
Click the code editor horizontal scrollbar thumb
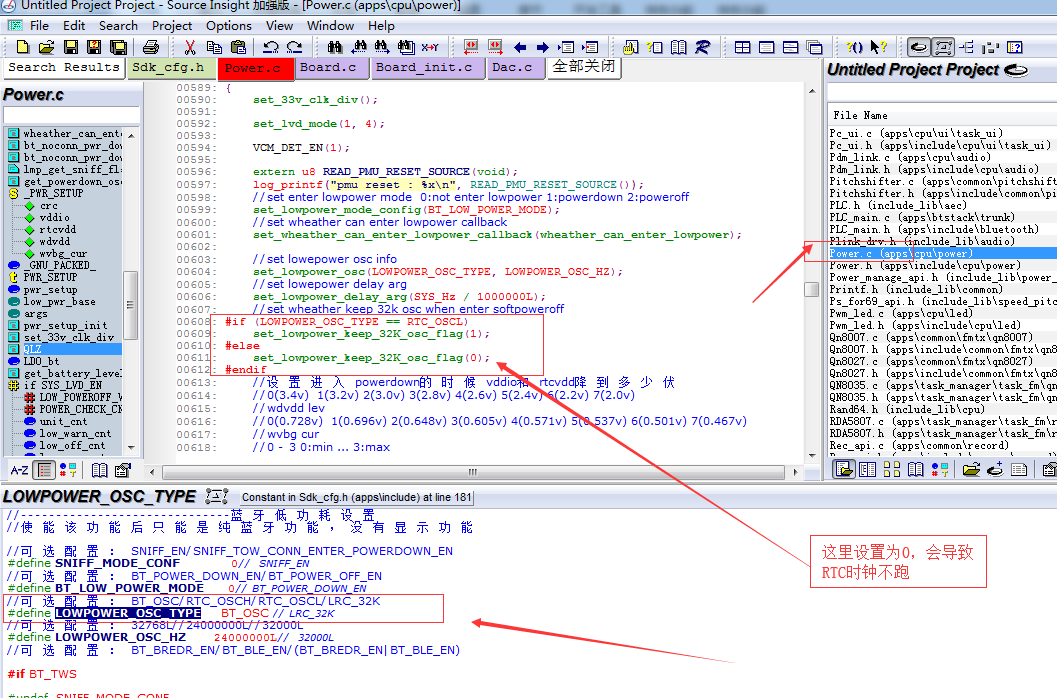click(x=473, y=472)
